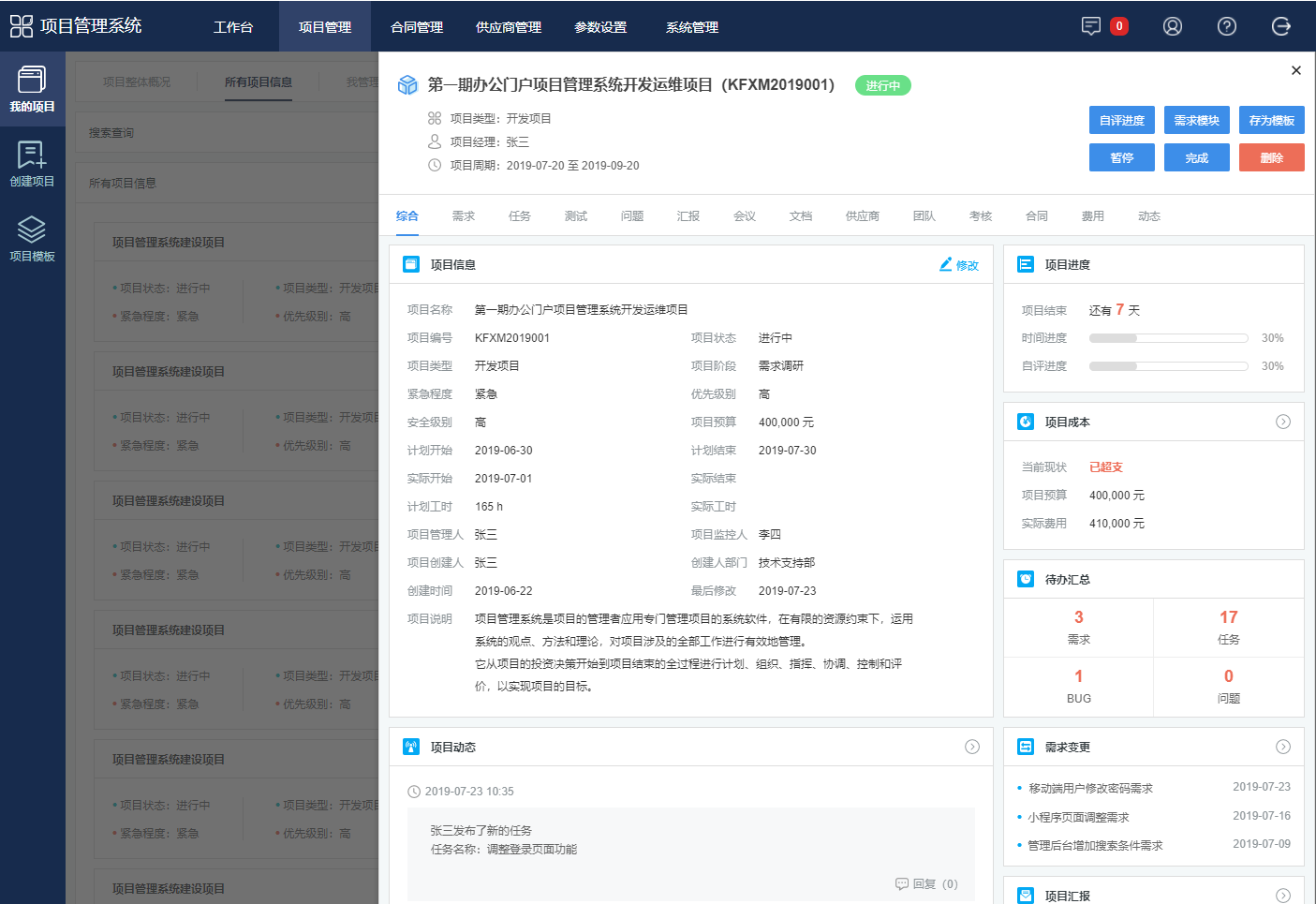Open 我的项目 in the sidebar
The height and width of the screenshot is (904, 1316).
point(32,90)
